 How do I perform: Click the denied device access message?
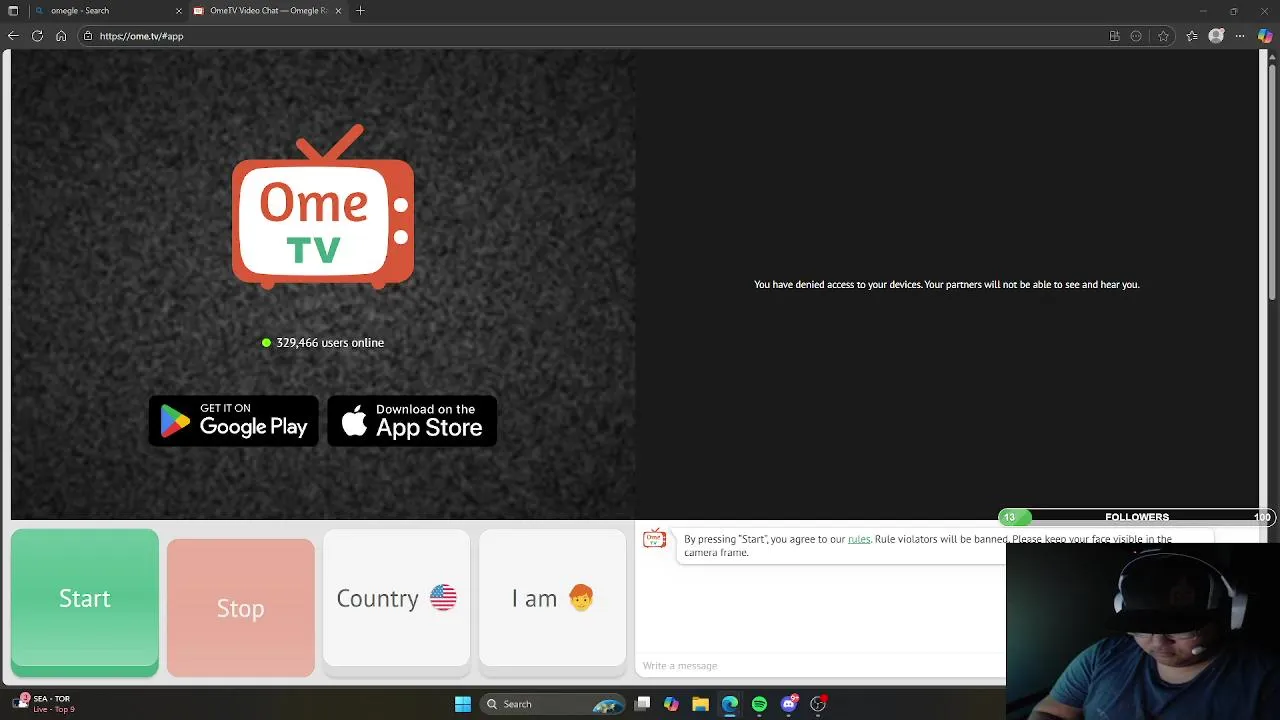point(946,285)
